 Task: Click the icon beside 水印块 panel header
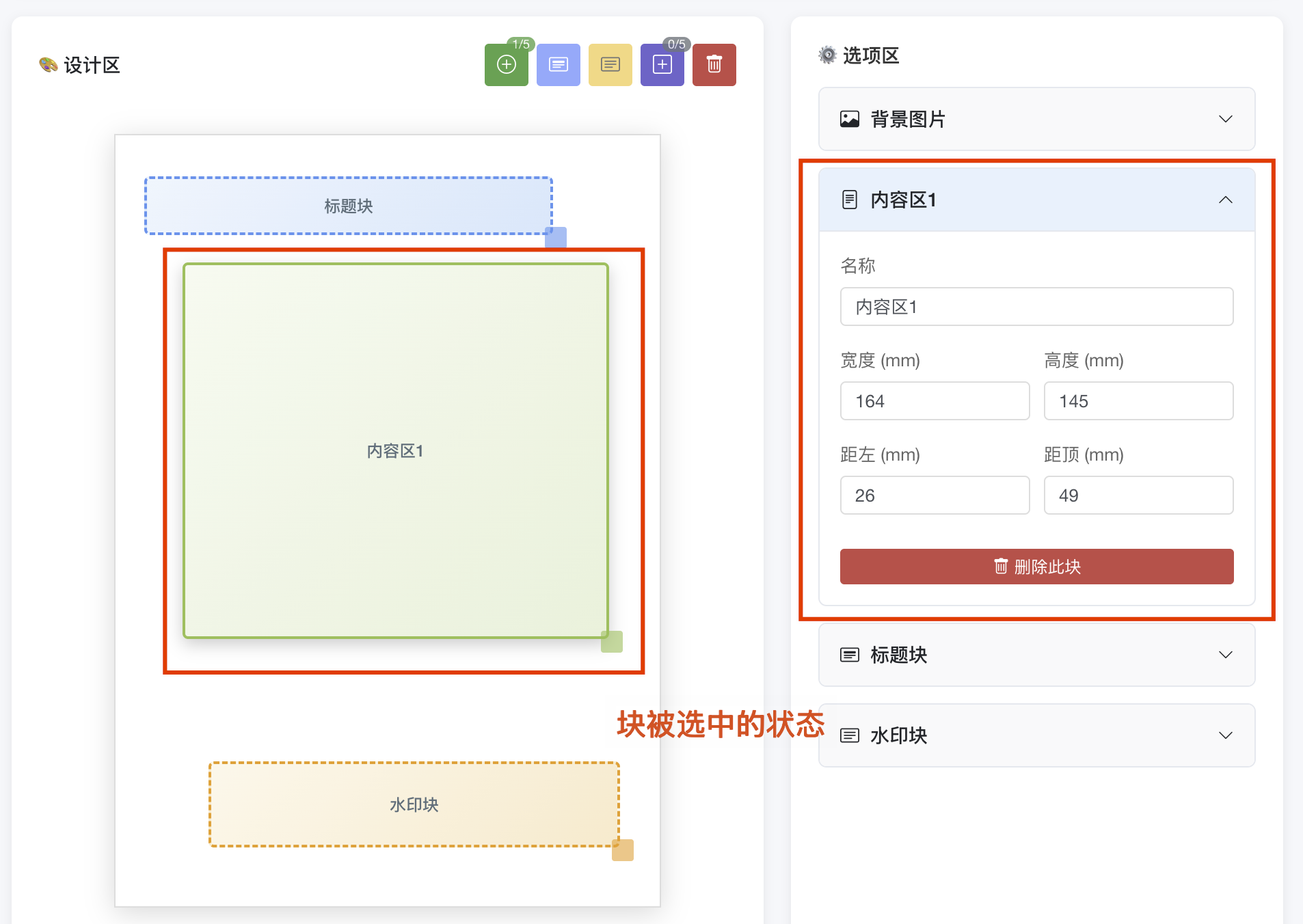click(x=849, y=735)
